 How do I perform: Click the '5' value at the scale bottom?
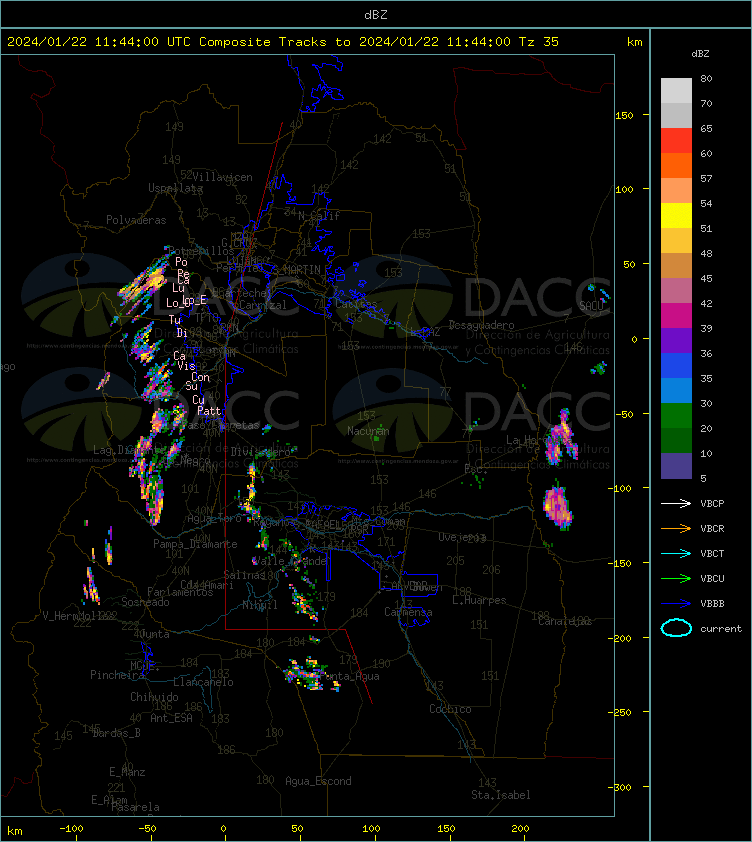click(x=703, y=478)
